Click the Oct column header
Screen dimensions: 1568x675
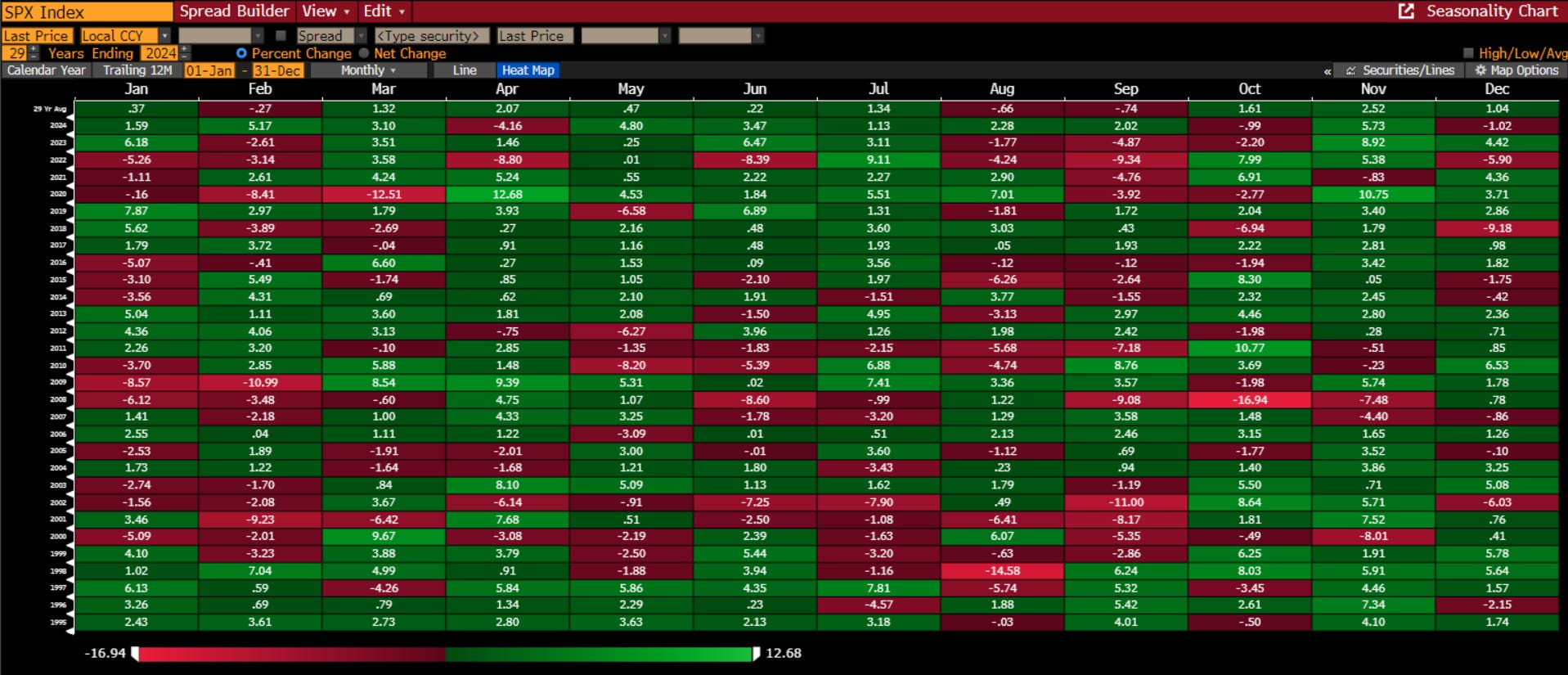pyautogui.click(x=1250, y=89)
